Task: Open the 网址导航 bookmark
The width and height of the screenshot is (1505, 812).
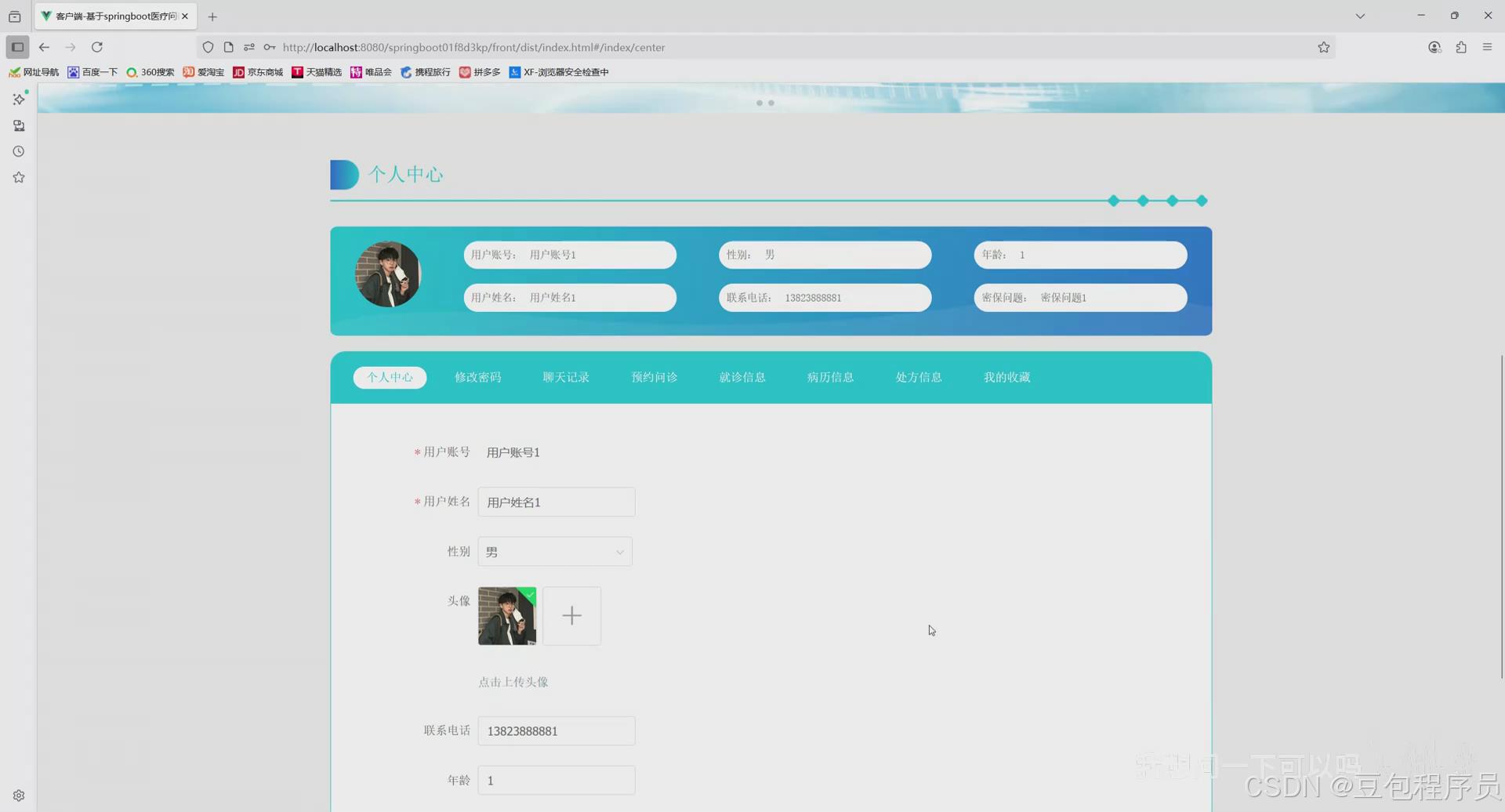Action: [34, 72]
